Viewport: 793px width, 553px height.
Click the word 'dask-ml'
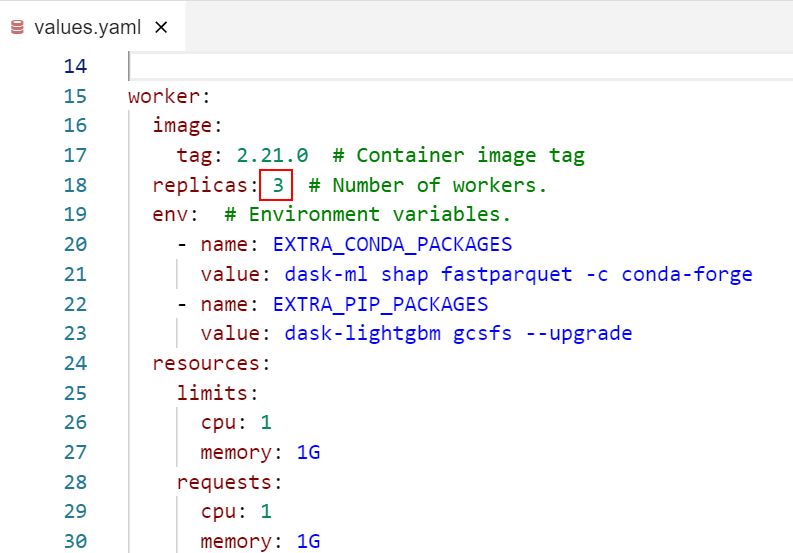pyautogui.click(x=326, y=274)
